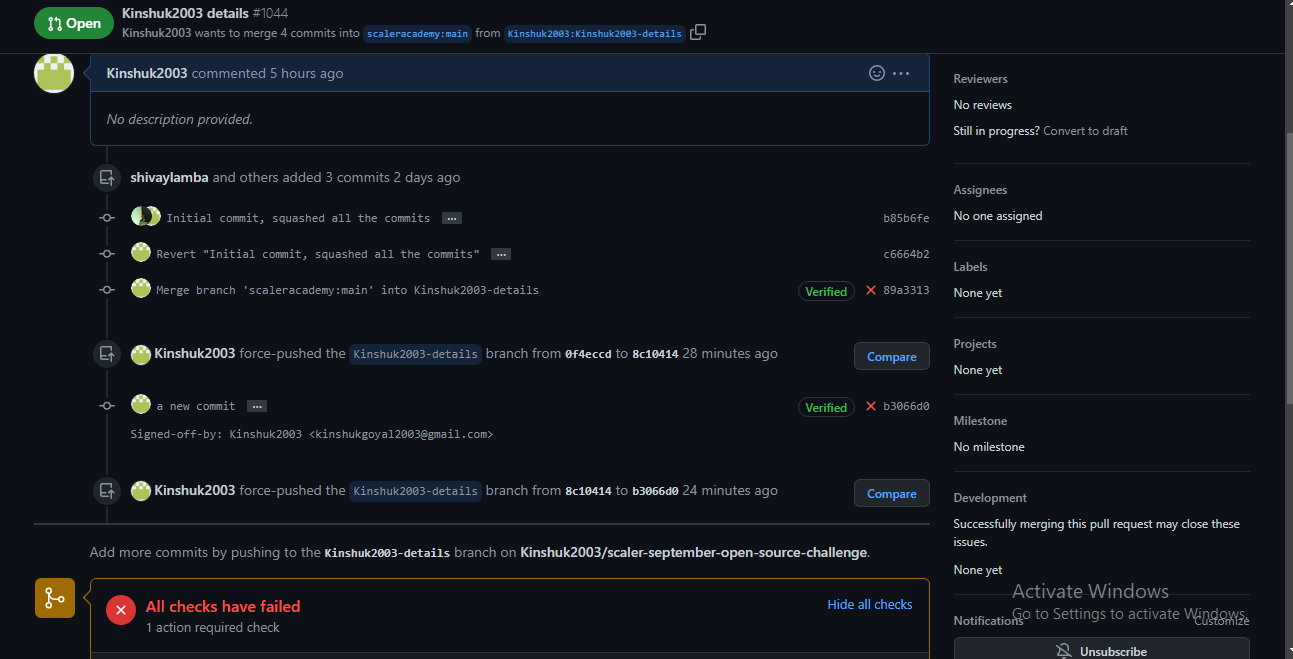
Task: Click '28 minutes ago' force-push timestamp
Action: click(x=730, y=353)
